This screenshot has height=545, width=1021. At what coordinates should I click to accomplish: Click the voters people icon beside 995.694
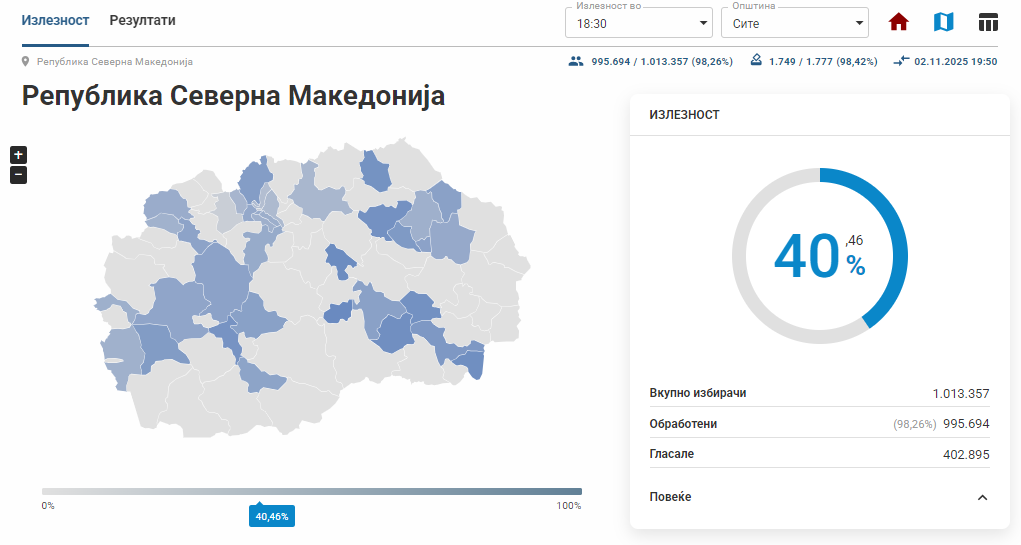coord(575,61)
